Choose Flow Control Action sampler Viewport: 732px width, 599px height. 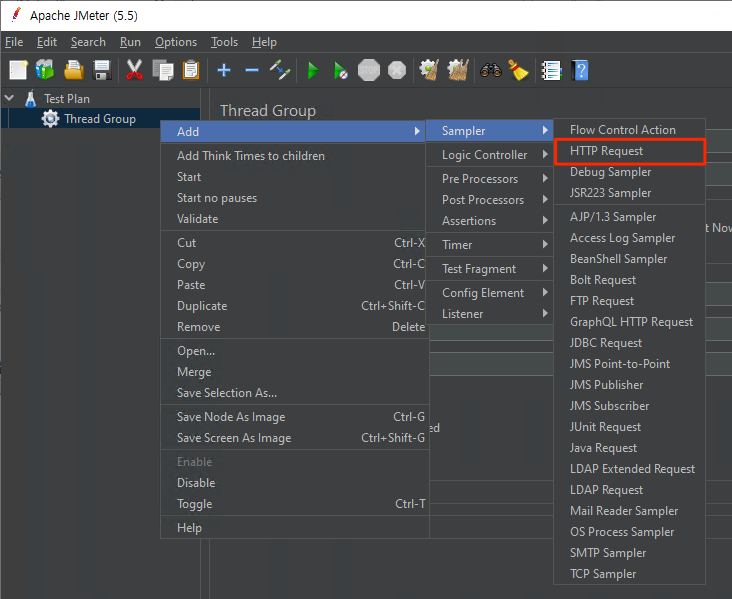(x=629, y=130)
